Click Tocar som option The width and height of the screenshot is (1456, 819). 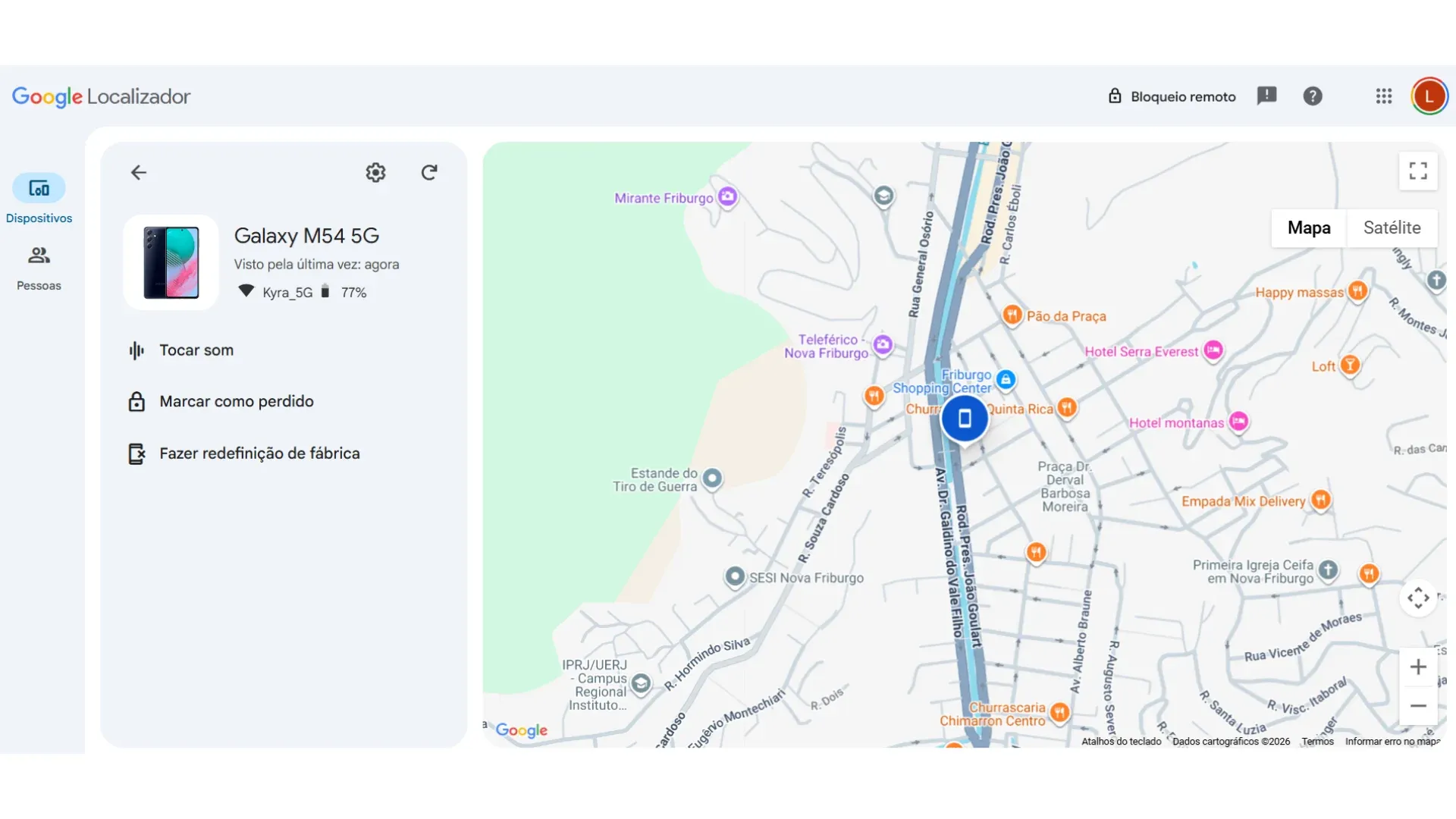point(196,350)
